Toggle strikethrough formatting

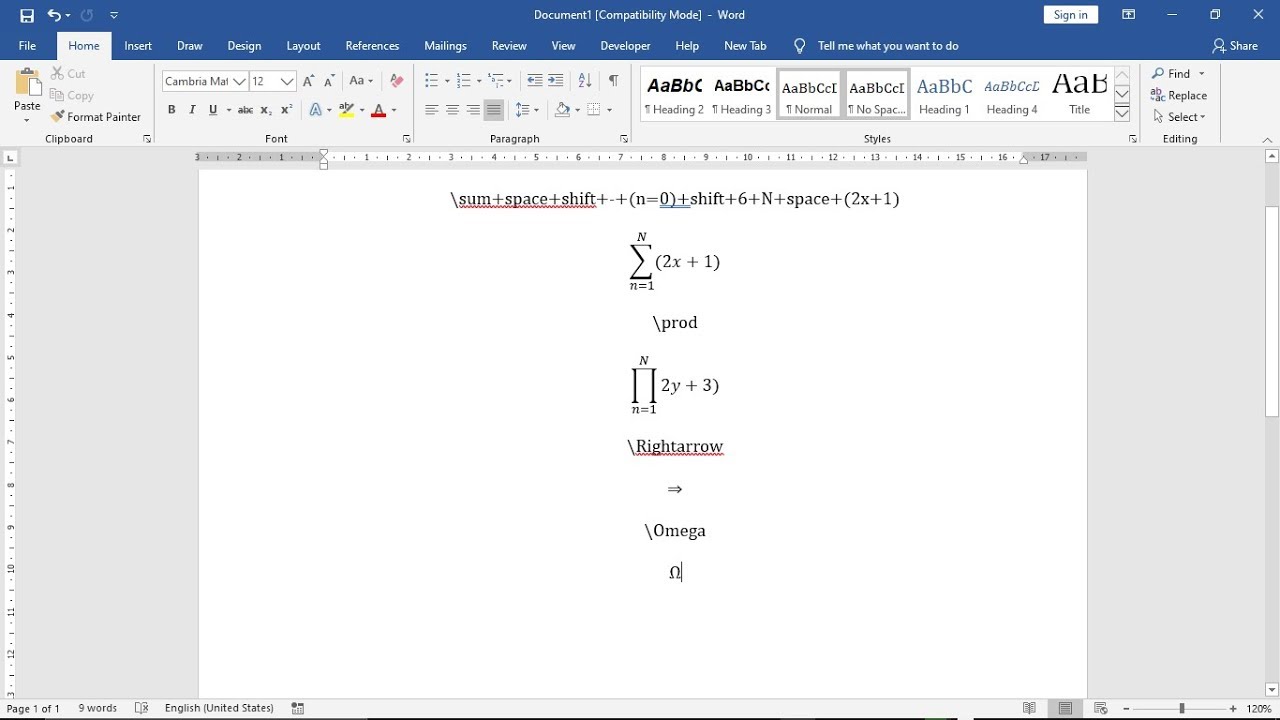click(245, 110)
